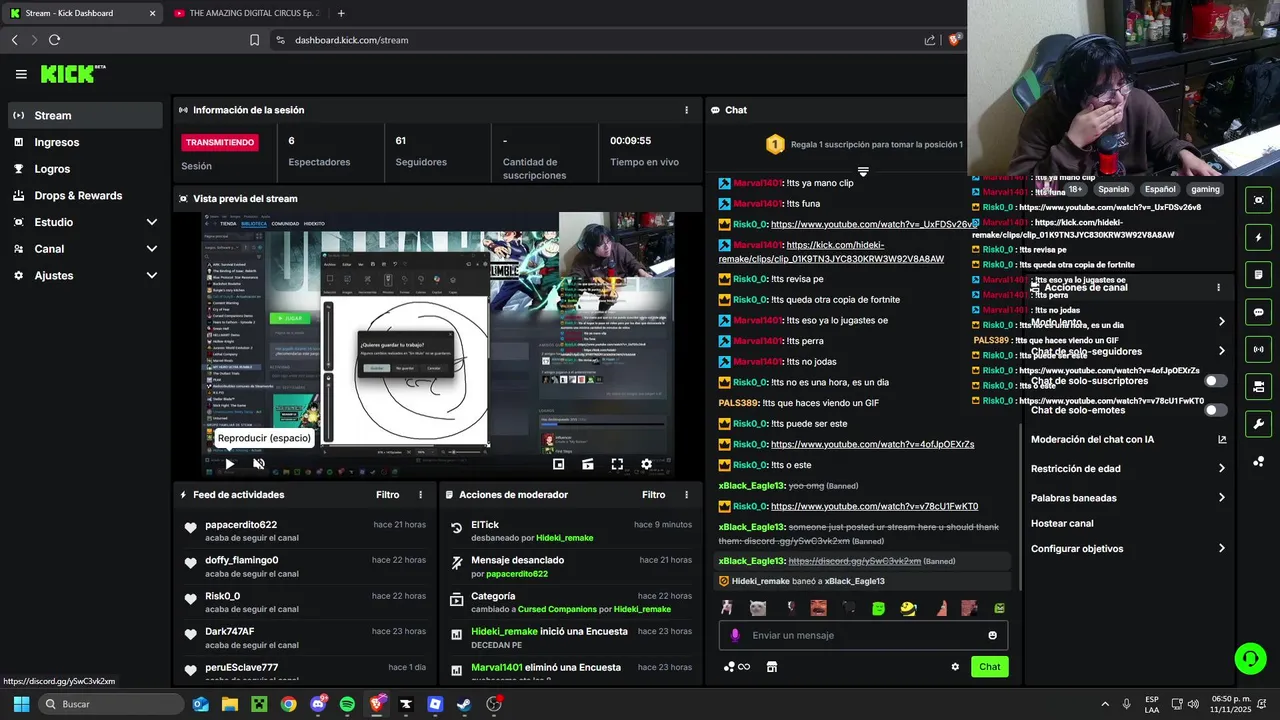Unmute the stream preview audio
Screen dimensions: 1280x720
point(259,464)
